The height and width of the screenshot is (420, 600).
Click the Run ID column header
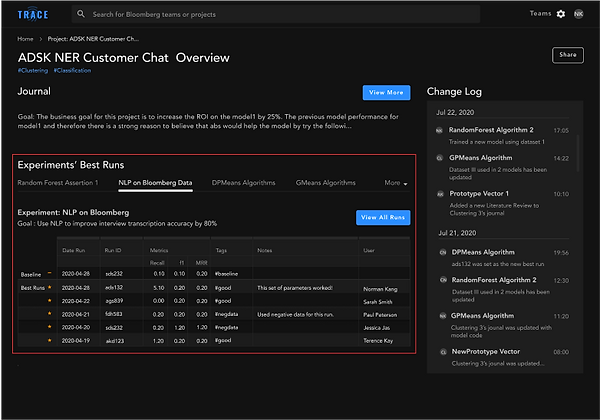tap(113, 251)
